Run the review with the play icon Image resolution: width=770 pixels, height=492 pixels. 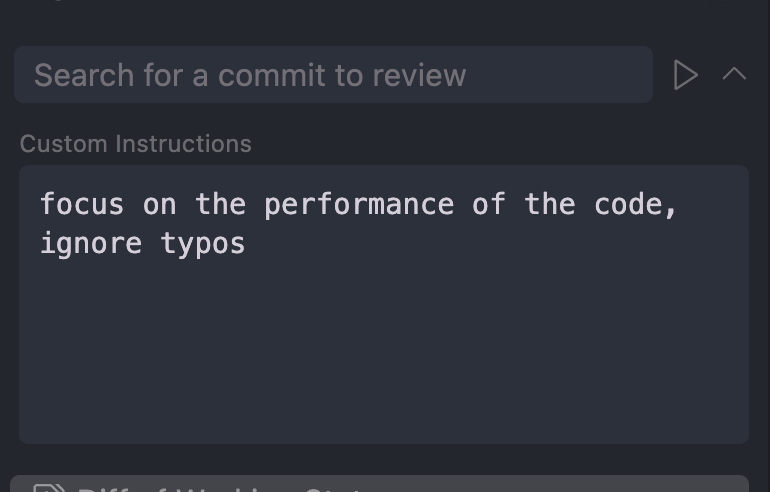(x=685, y=75)
